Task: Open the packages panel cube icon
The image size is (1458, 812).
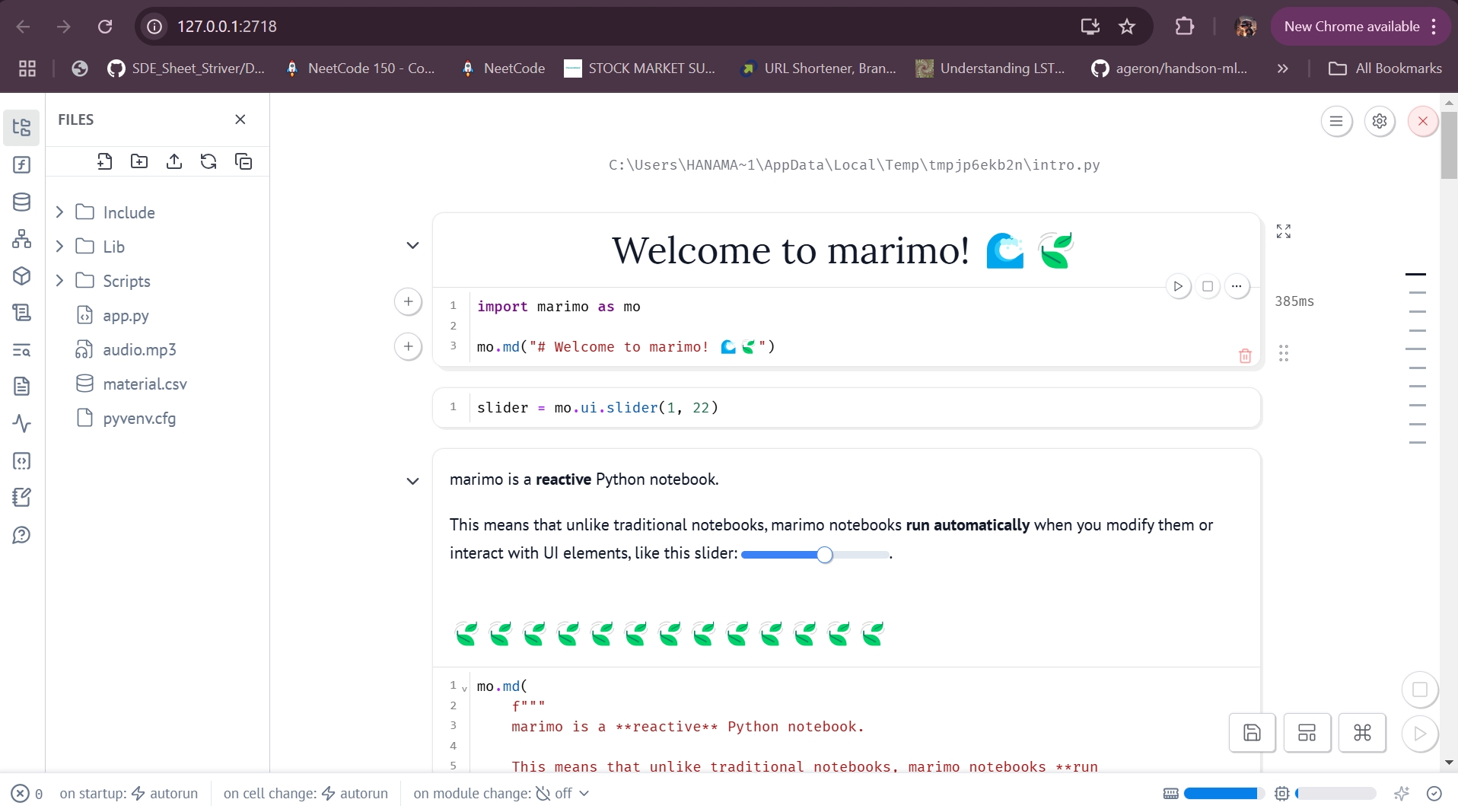Action: click(21, 275)
